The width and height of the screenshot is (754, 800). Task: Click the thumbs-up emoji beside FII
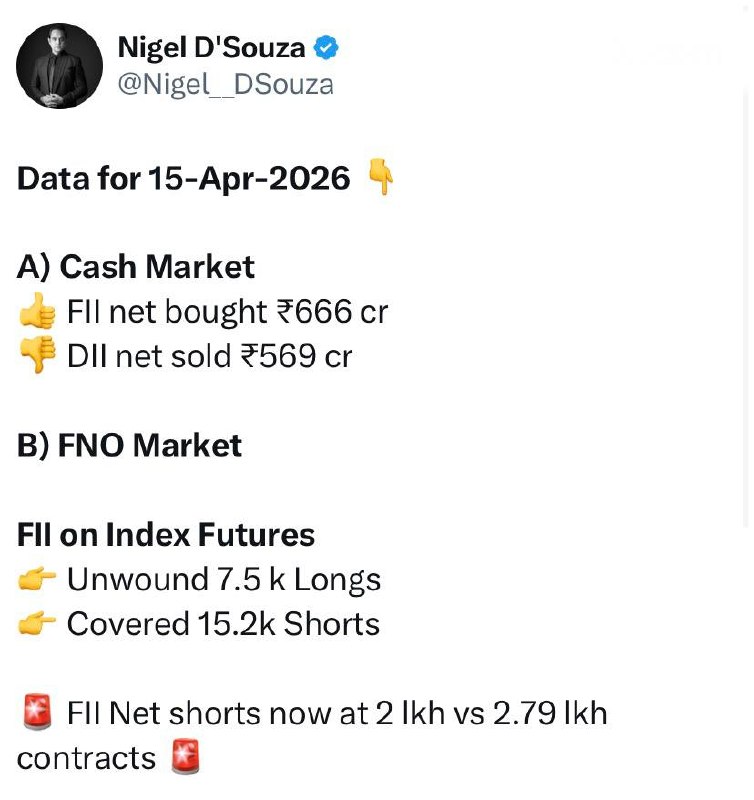[37, 312]
